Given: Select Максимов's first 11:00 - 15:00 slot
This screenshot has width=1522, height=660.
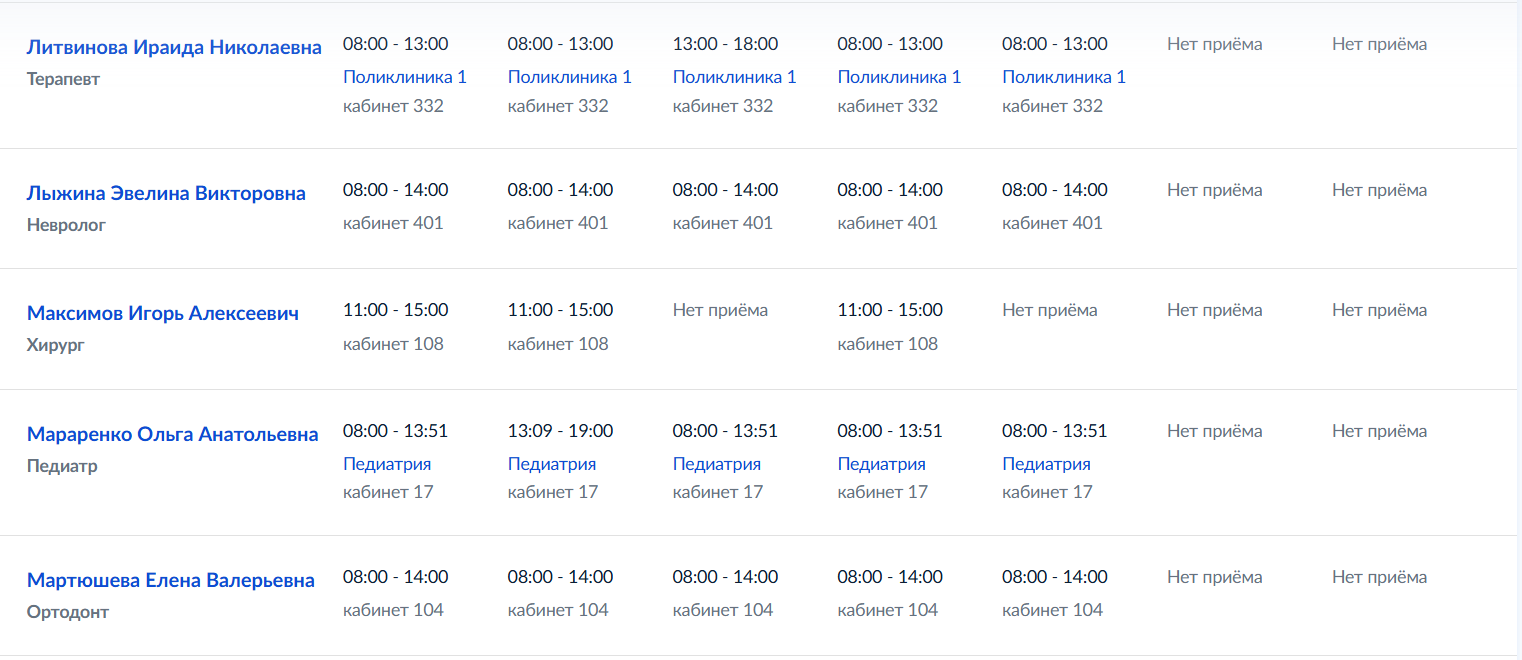Looking at the screenshot, I should tap(395, 310).
